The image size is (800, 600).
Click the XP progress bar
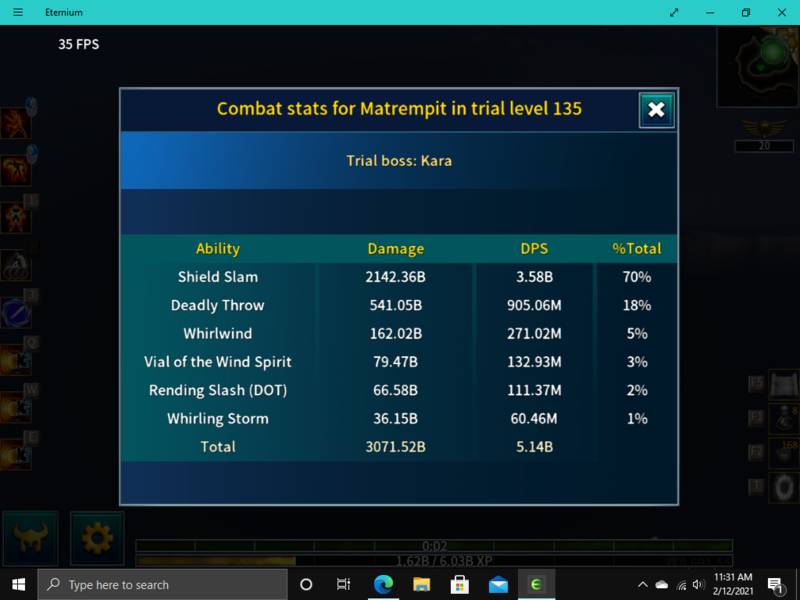[434, 561]
